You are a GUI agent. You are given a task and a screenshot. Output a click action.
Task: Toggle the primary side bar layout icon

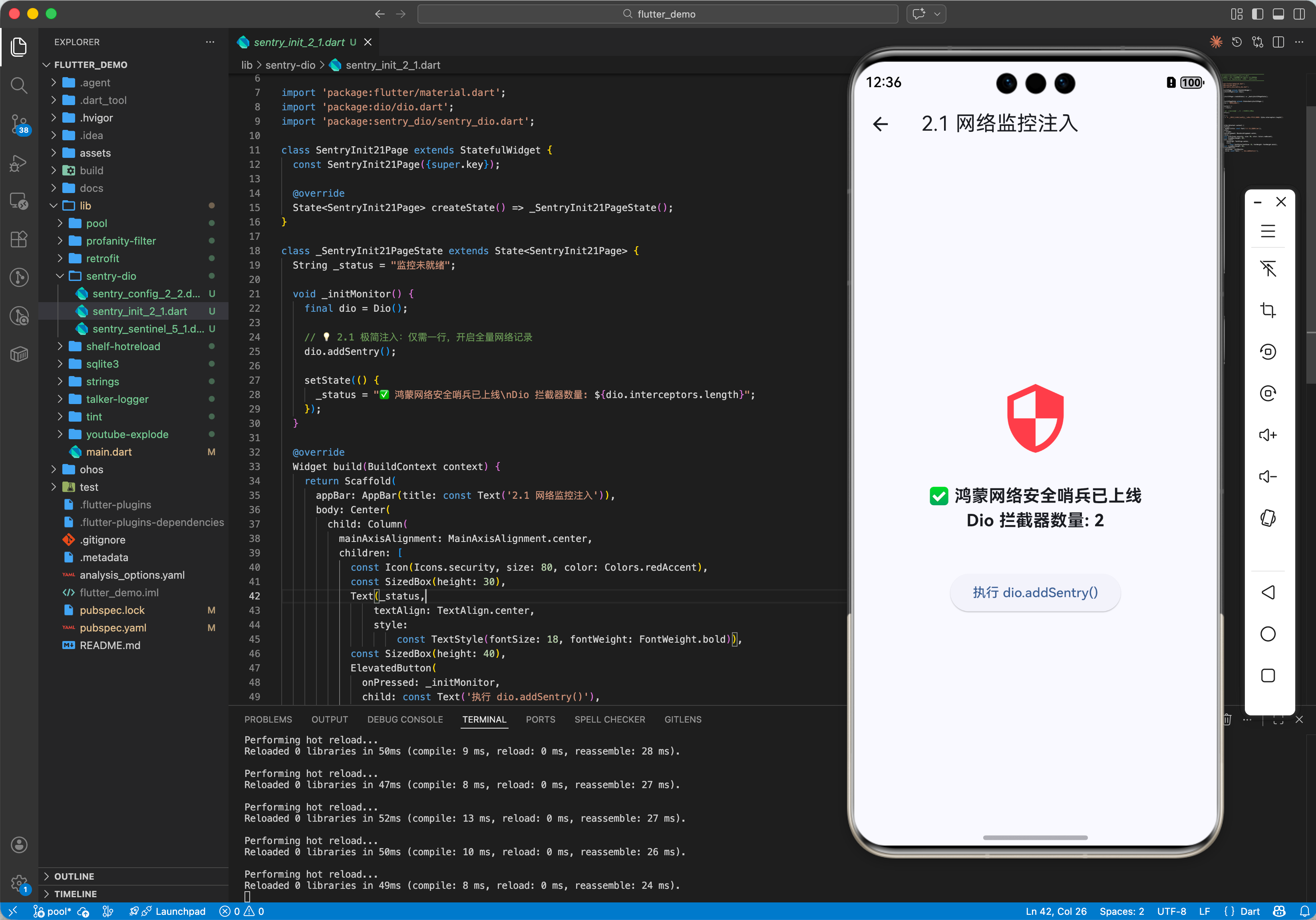1258,14
